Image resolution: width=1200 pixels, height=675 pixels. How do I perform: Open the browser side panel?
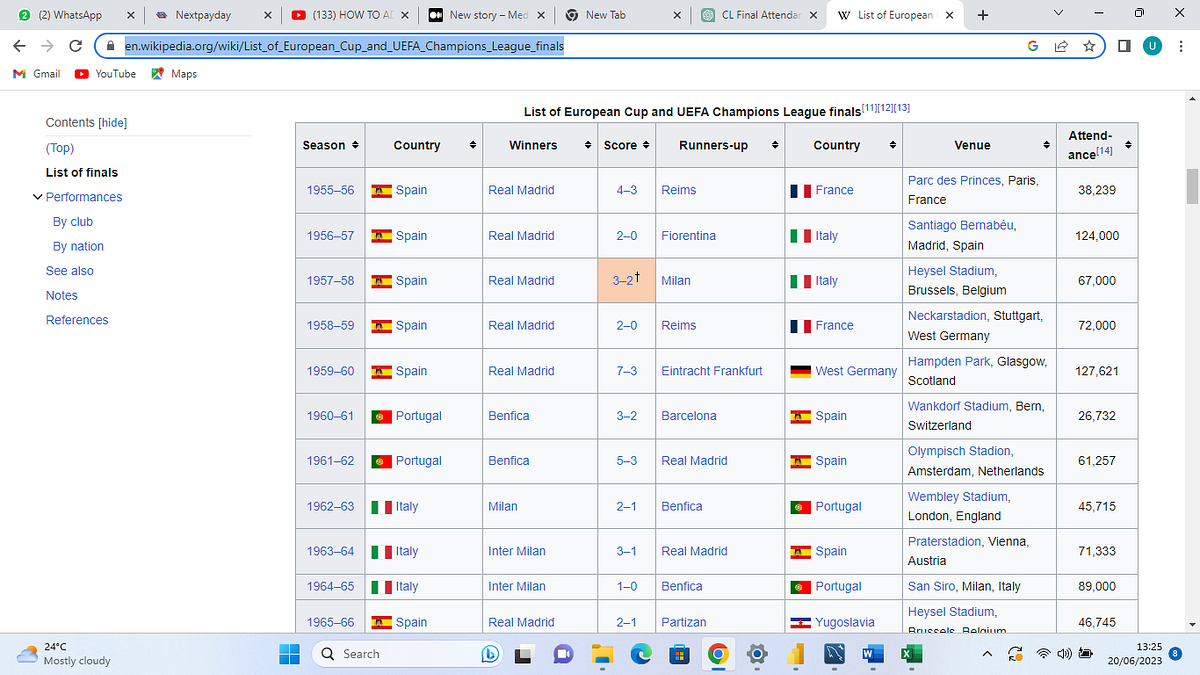click(x=1124, y=46)
